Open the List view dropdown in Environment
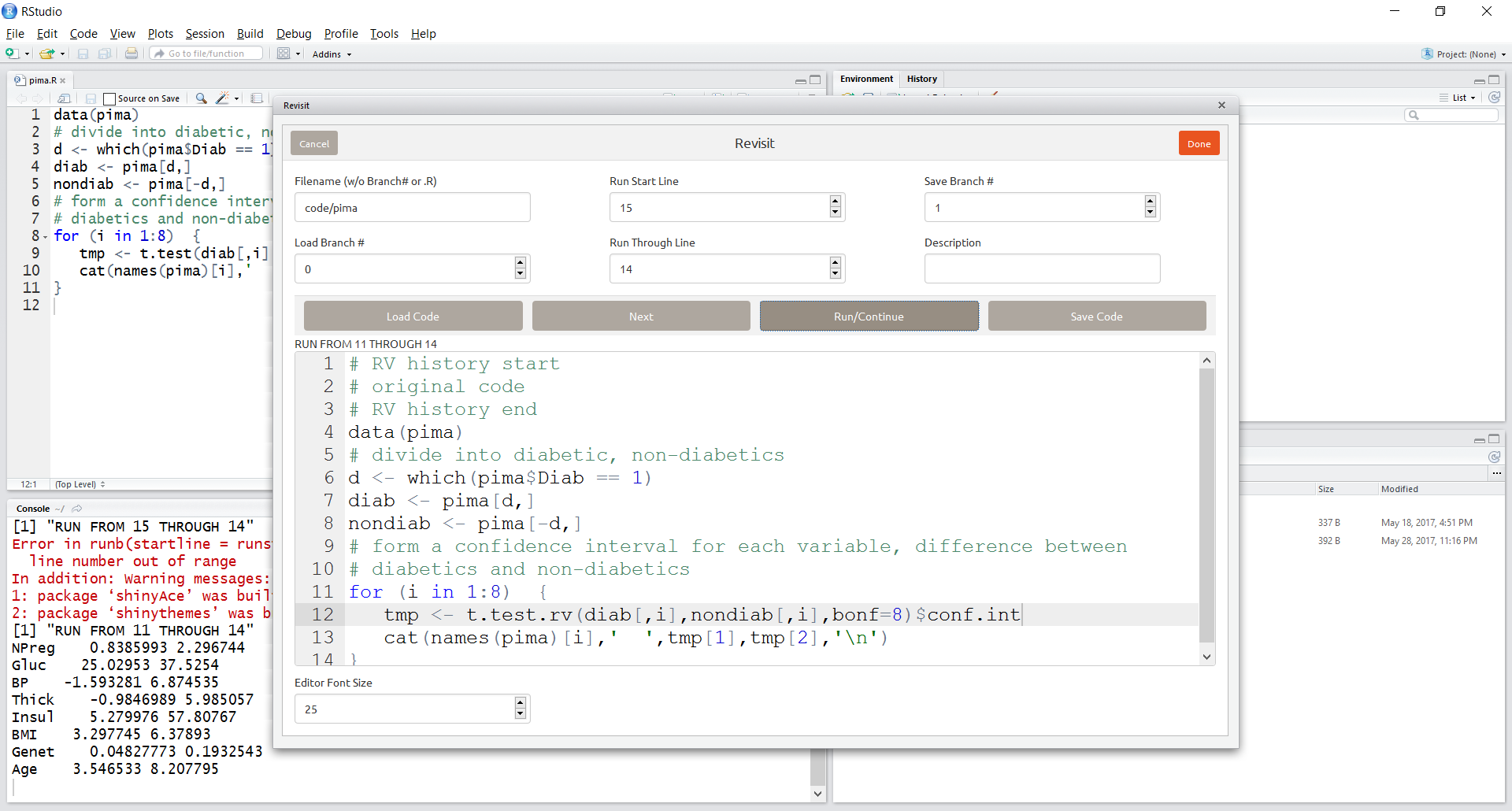 coord(1463,98)
